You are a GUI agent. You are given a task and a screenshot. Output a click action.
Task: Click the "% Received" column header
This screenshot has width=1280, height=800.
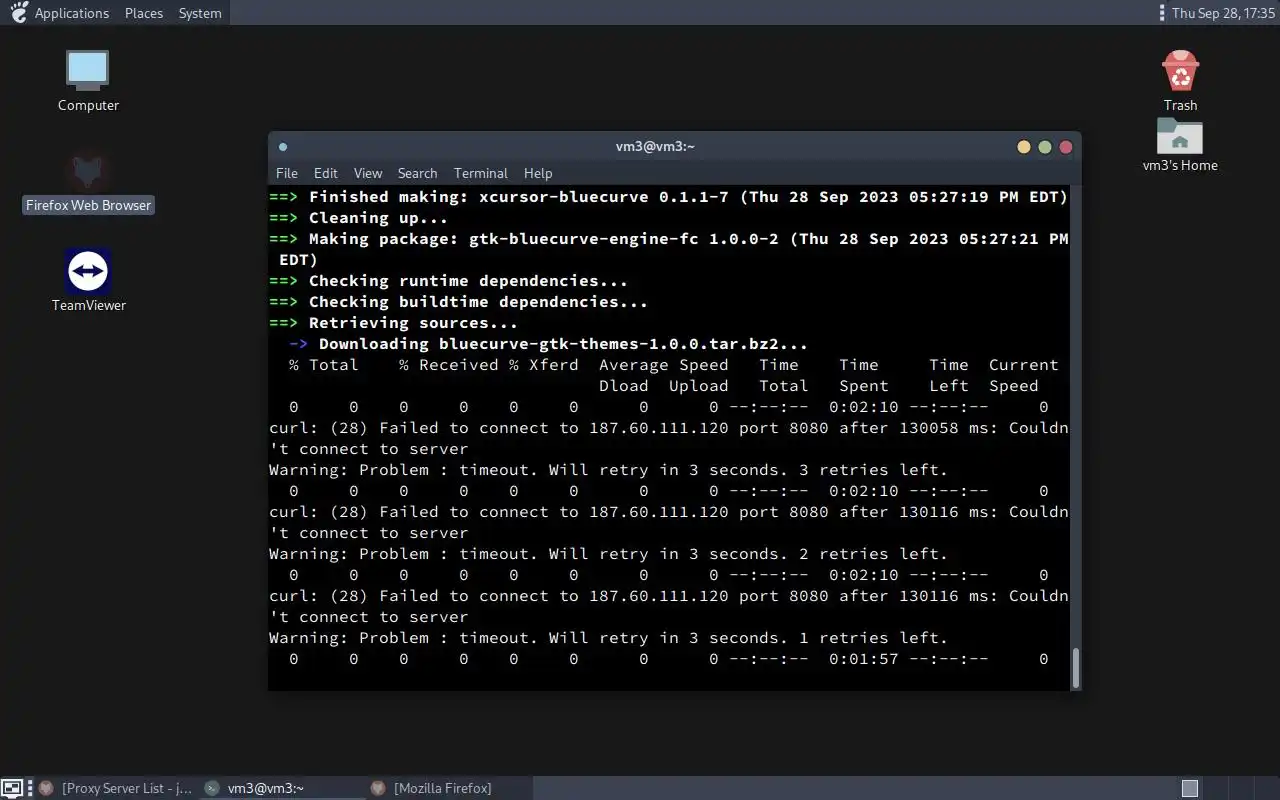click(449, 365)
